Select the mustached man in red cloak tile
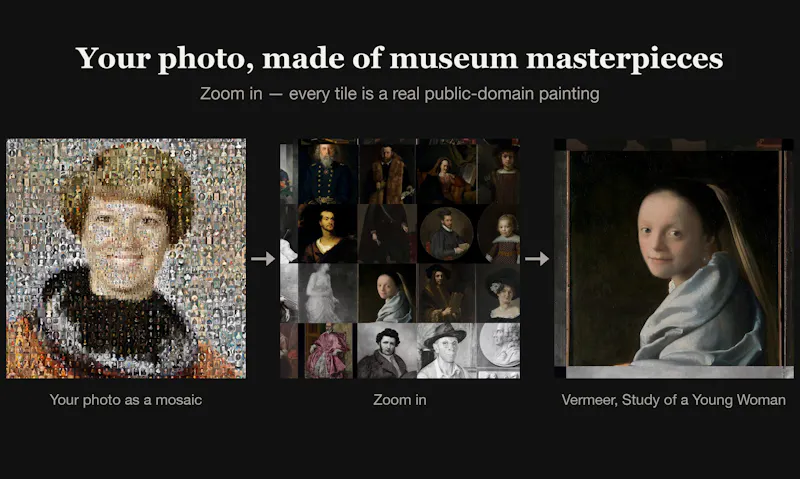Image resolution: width=800 pixels, height=479 pixels. coord(328,234)
